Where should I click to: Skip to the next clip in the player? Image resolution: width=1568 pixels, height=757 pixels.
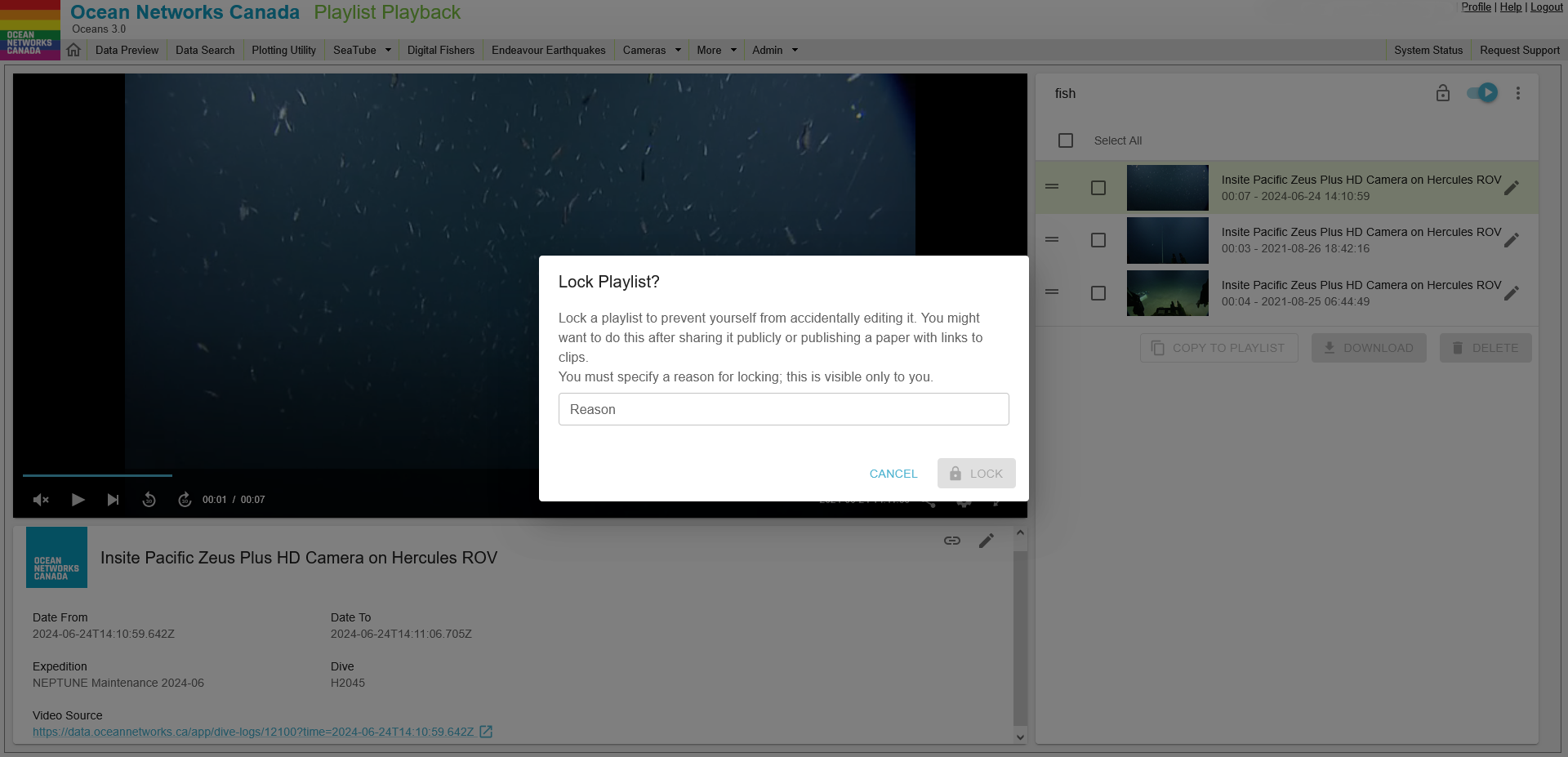point(113,500)
